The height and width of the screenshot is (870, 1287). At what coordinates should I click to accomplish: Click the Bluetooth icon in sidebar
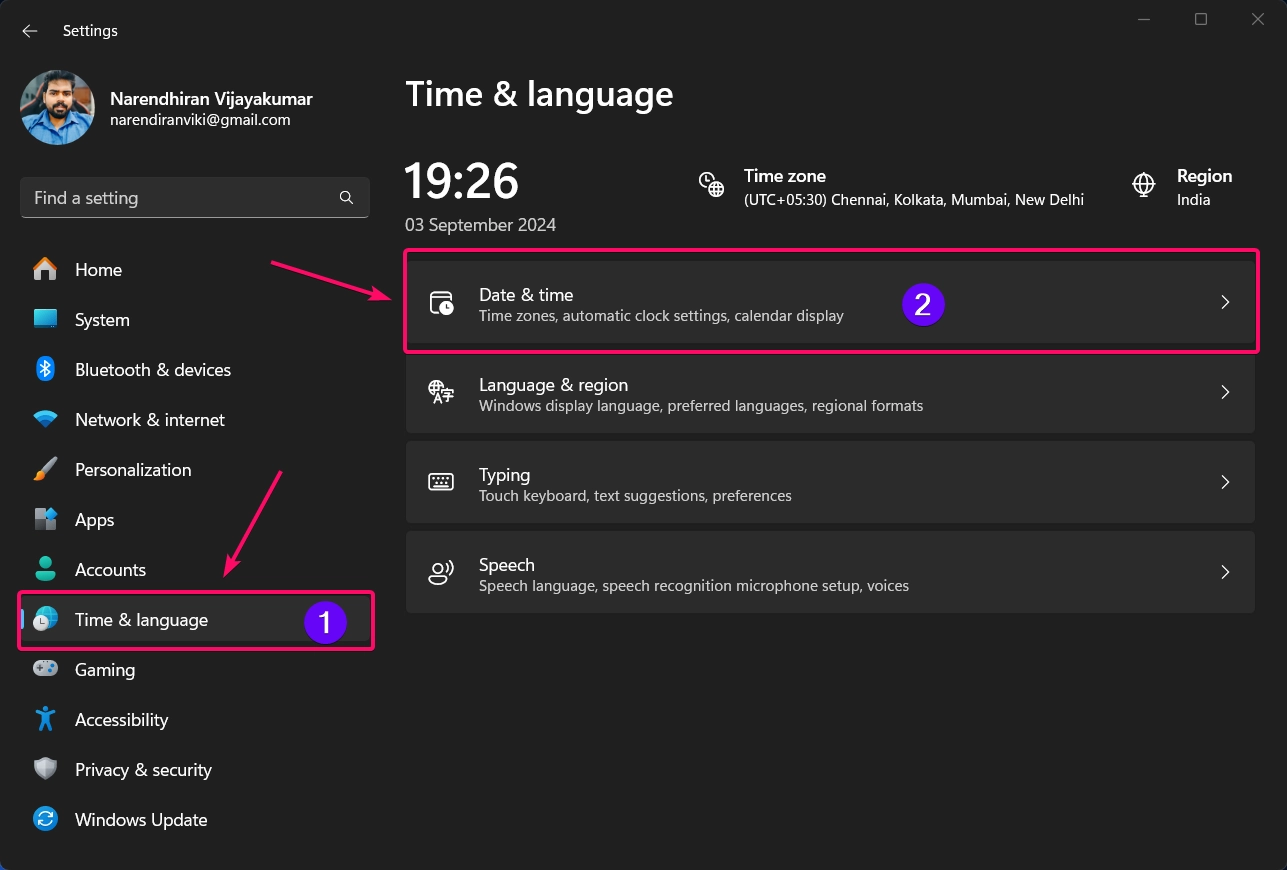(45, 369)
